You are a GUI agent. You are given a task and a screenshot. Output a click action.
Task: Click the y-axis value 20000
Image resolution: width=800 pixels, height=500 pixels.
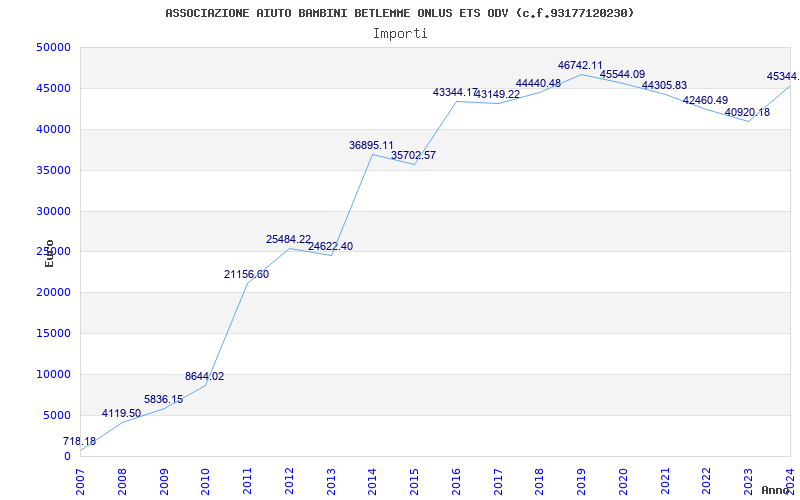tap(53, 293)
